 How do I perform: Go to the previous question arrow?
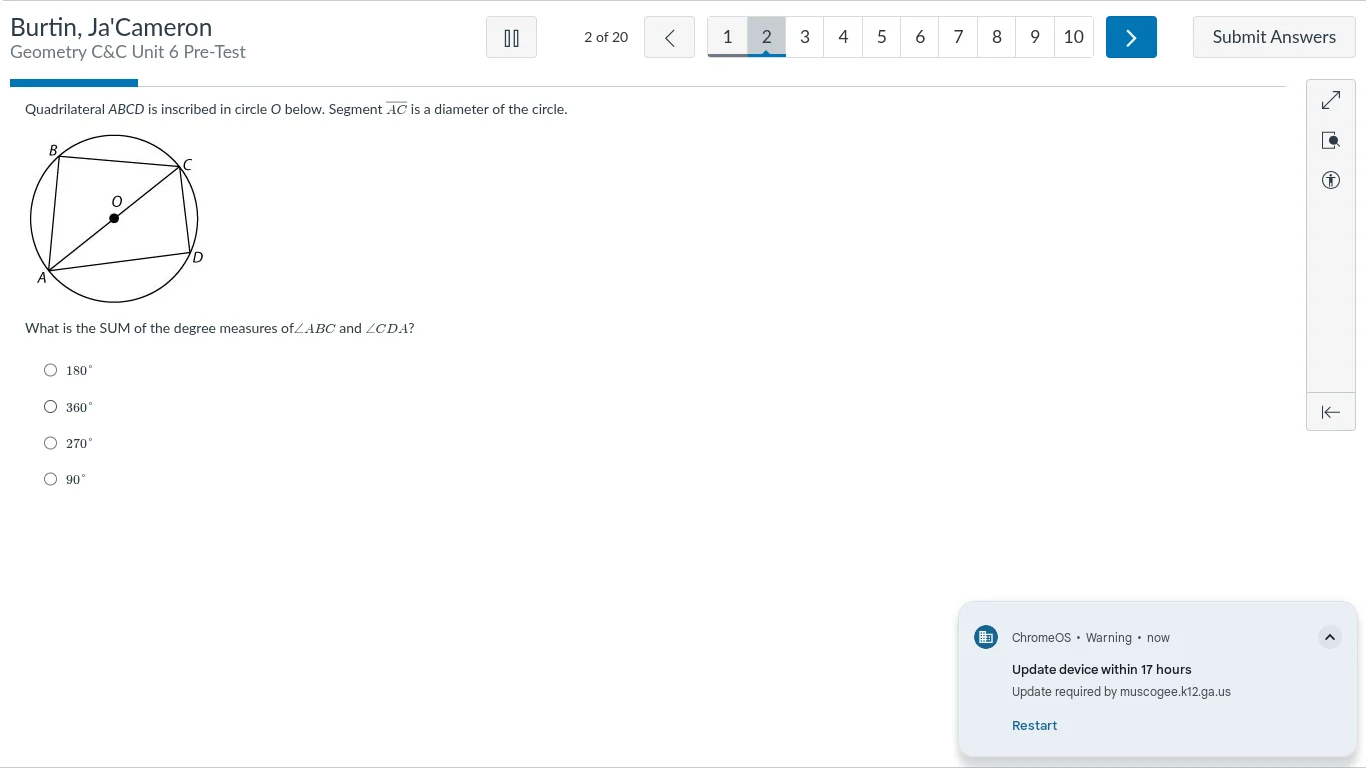click(x=669, y=38)
